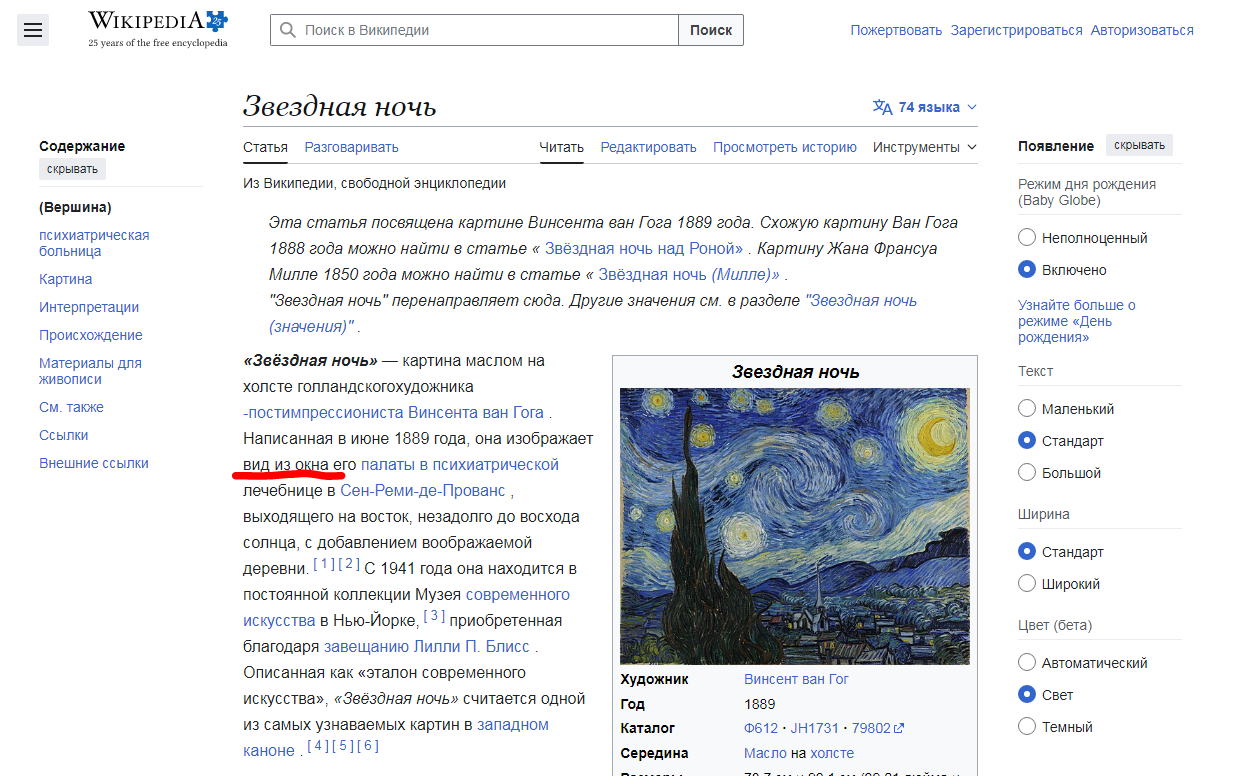This screenshot has width=1236, height=776.
Task: Open Звёздная ночь над Роной link
Action: 646,248
